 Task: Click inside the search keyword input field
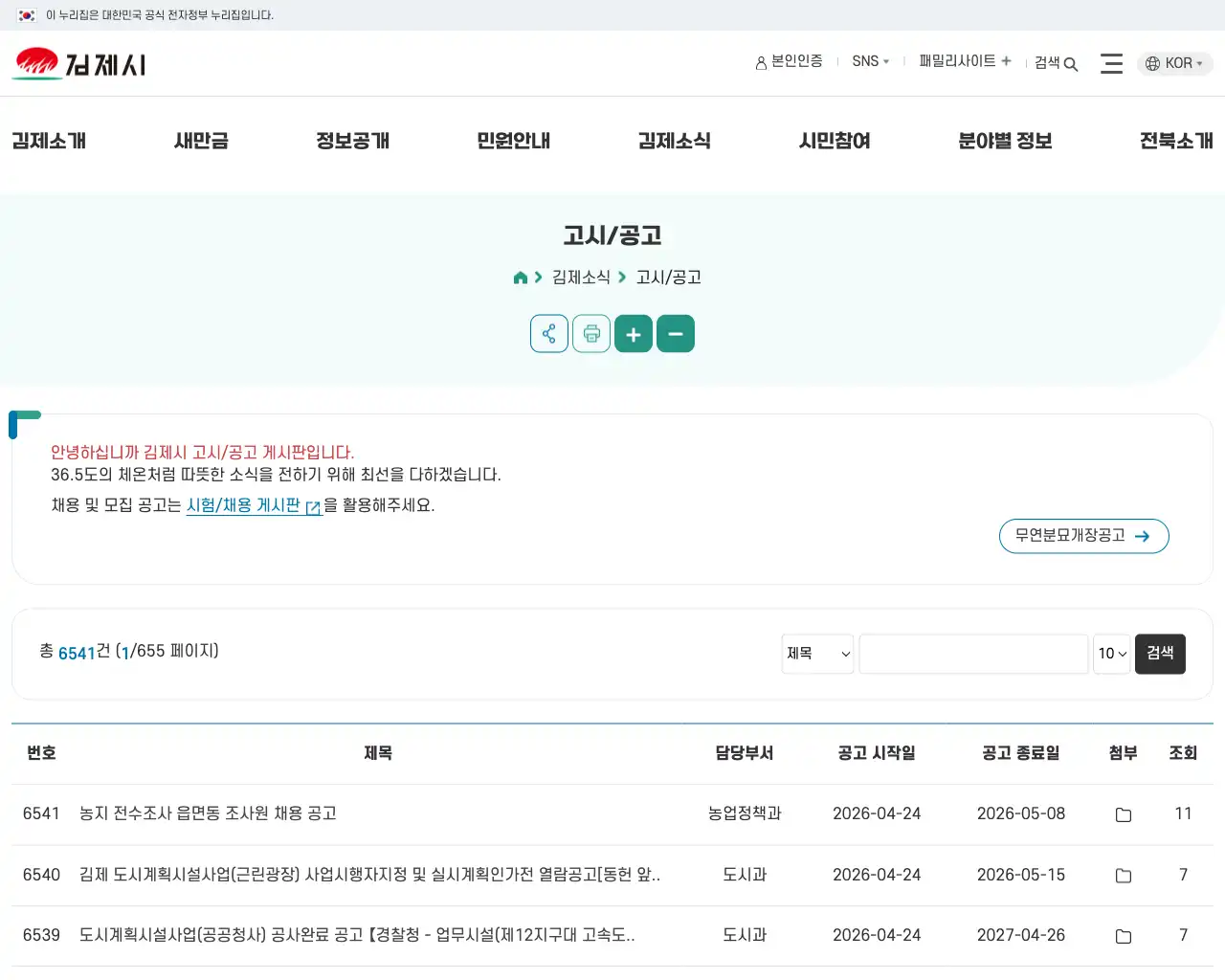tap(973, 654)
